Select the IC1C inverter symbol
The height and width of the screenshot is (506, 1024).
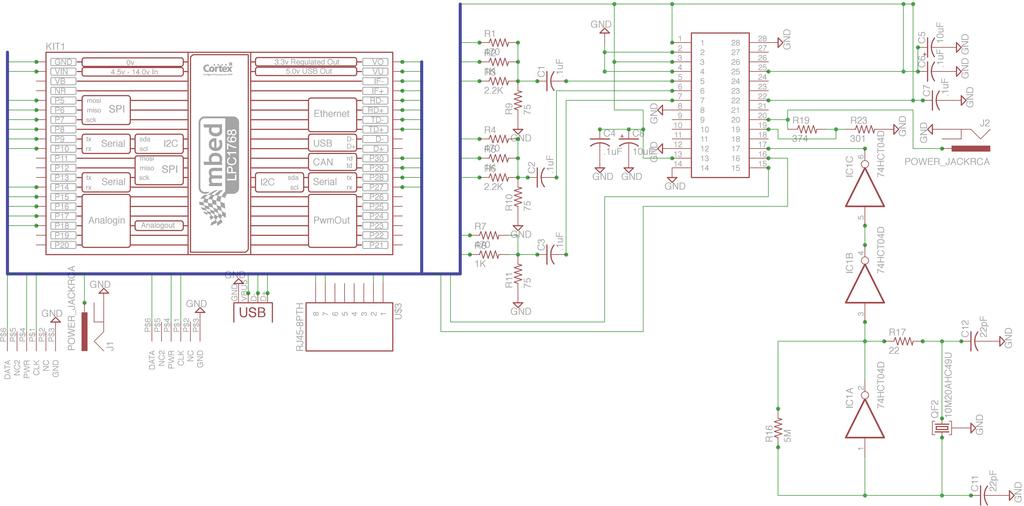865,187
